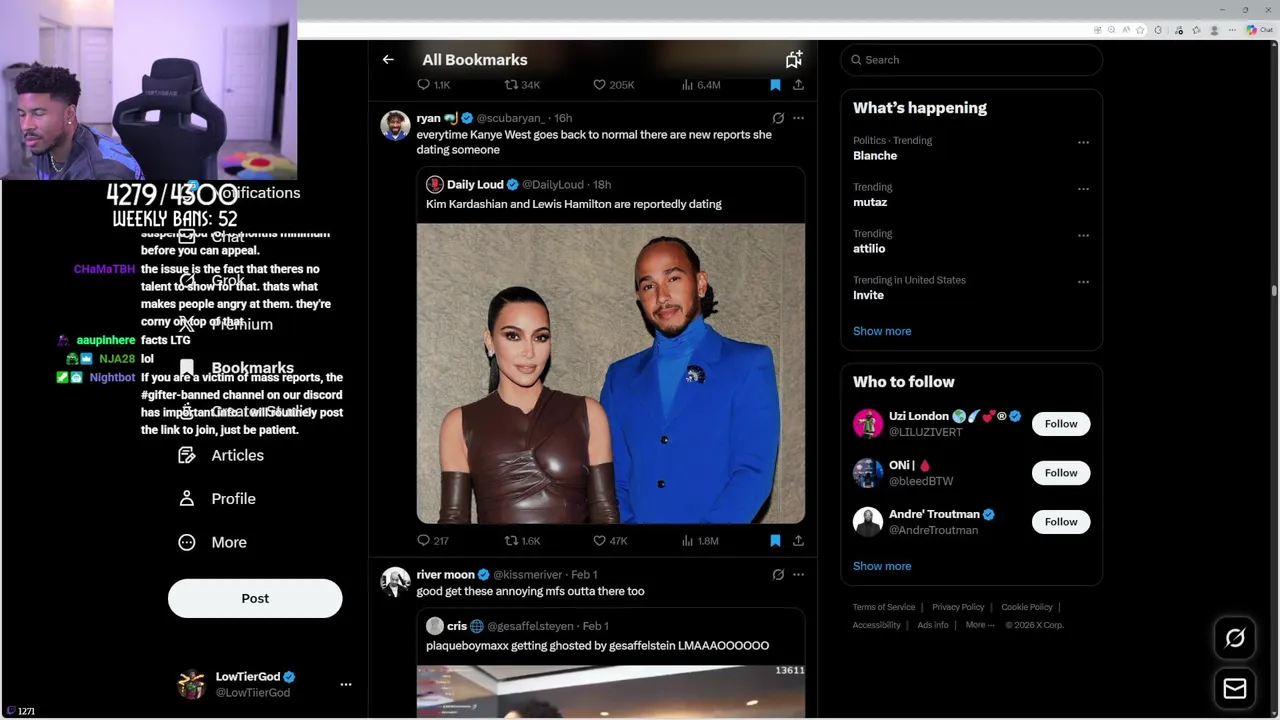Viewport: 1280px width, 720px height.
Task: Open @kissmeriver handle link
Action: pyautogui.click(x=528, y=575)
